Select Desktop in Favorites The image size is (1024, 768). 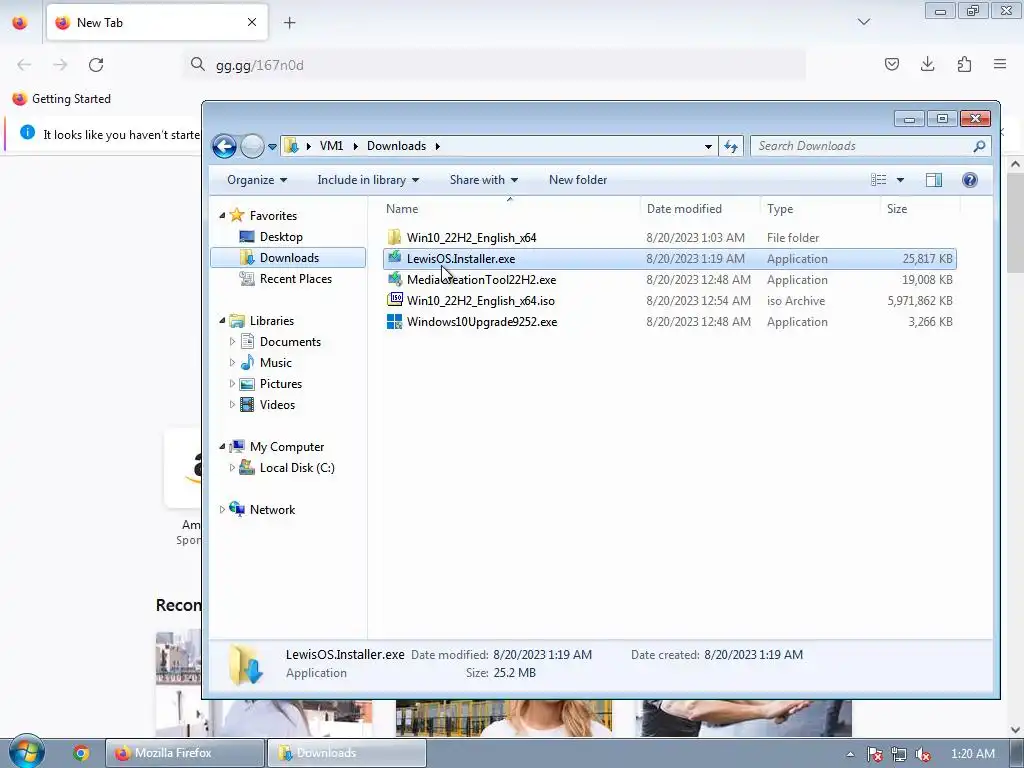pos(281,236)
